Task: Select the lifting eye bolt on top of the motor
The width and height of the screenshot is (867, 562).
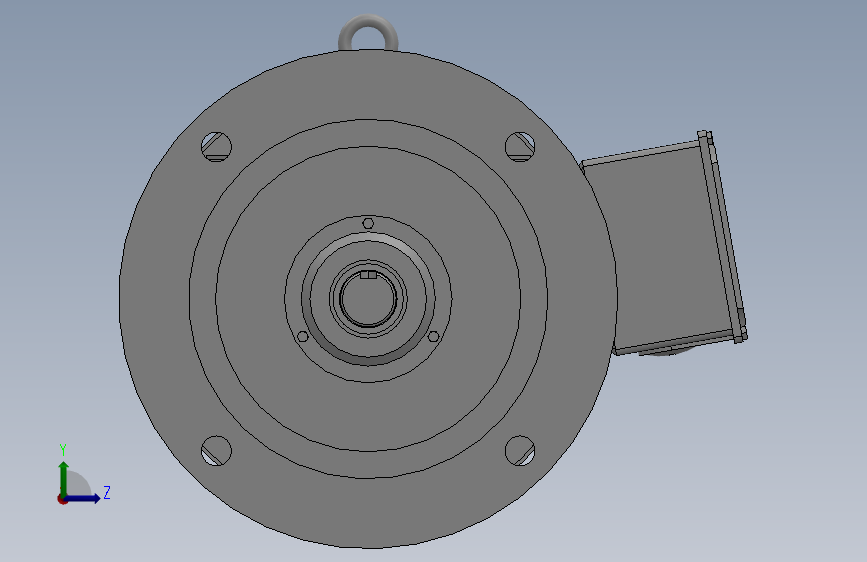Action: (368, 34)
